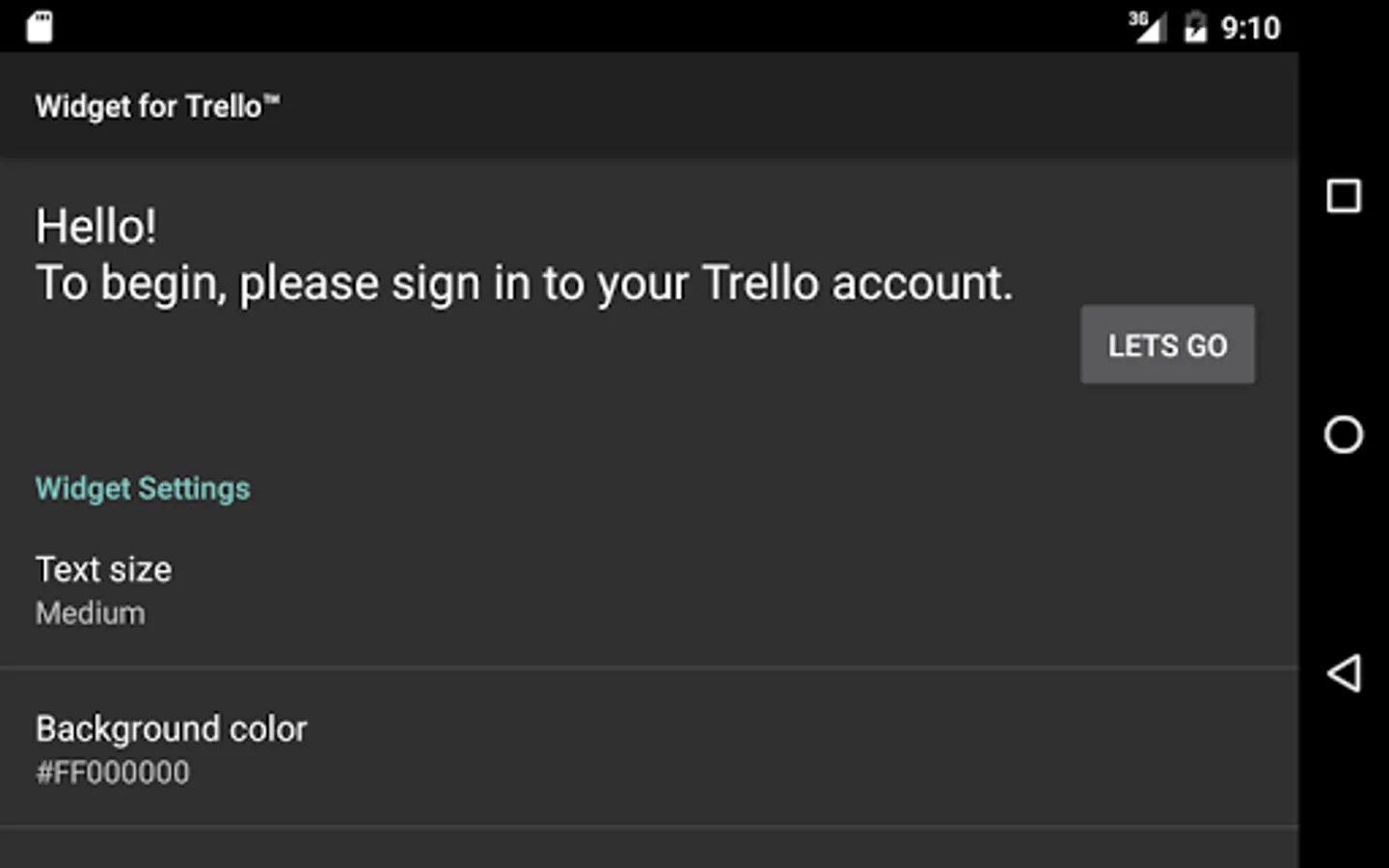Tap the SD card notification icon

(x=40, y=27)
